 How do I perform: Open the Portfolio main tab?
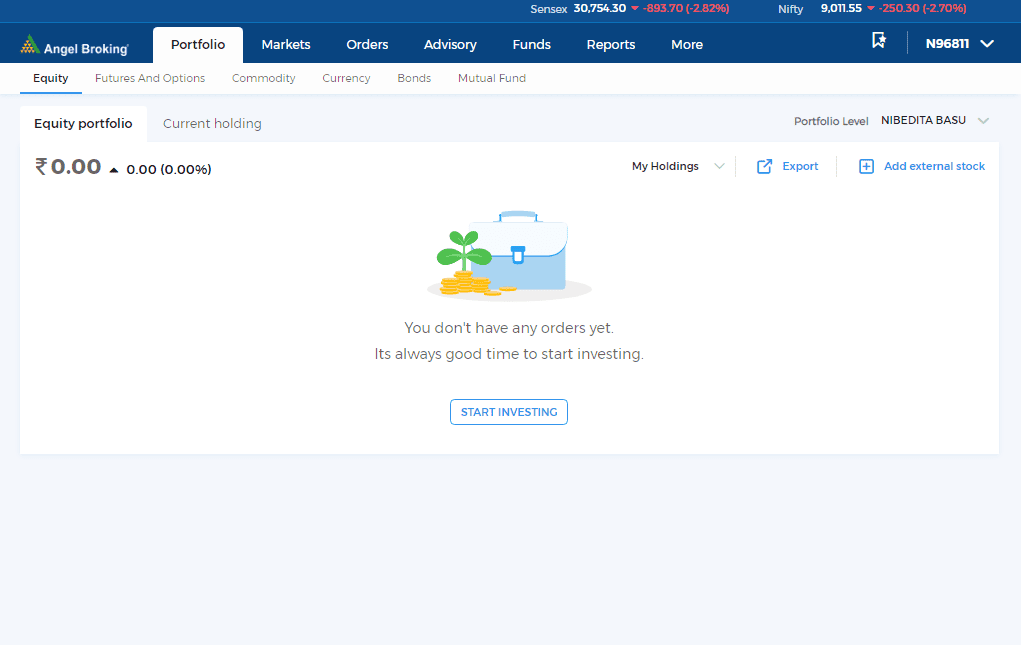[198, 44]
